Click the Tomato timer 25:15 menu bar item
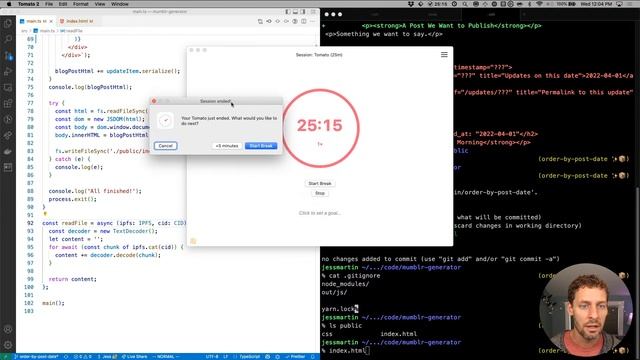Viewport: 640px width, 360px height. pos(438,4)
